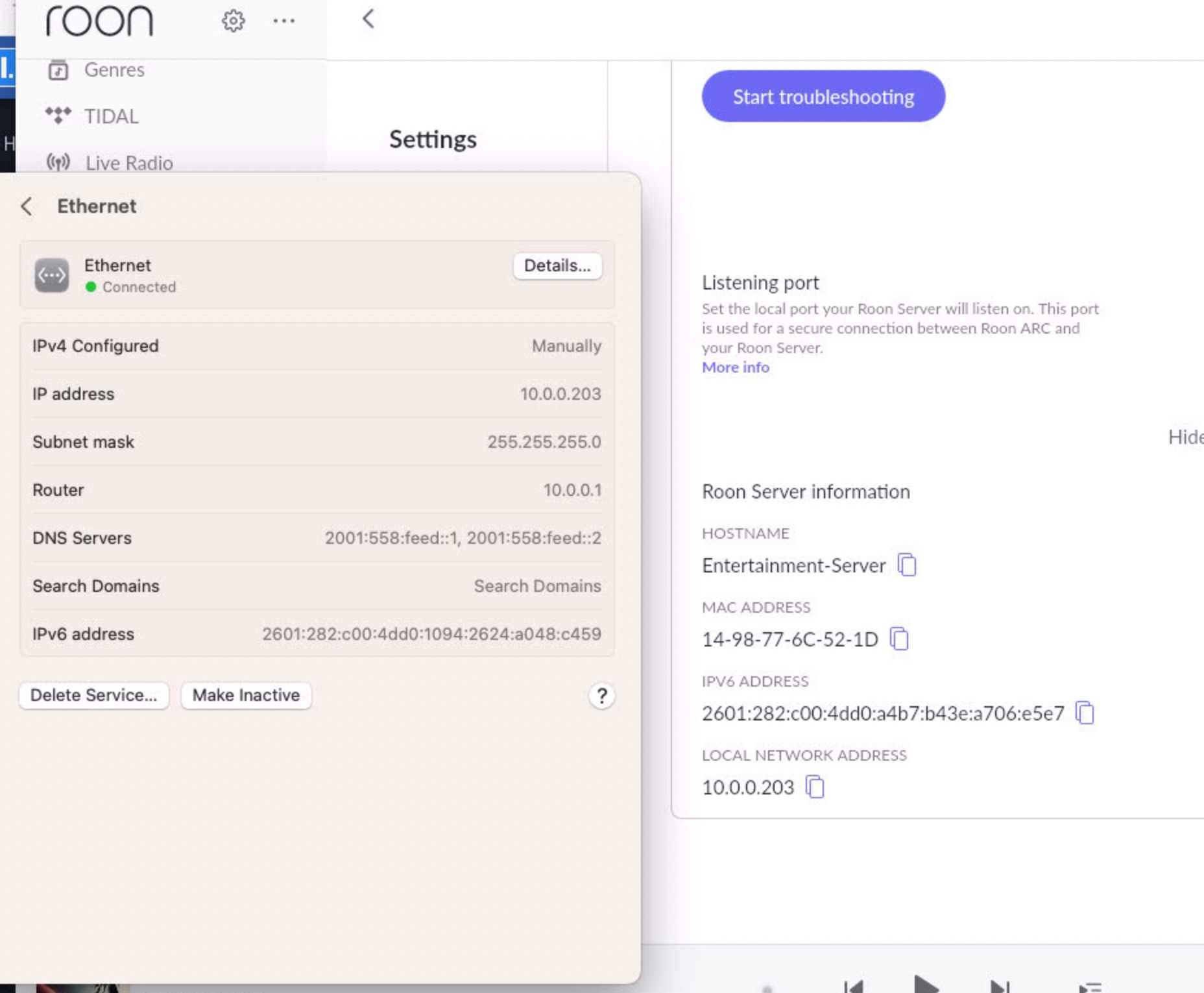Go back using Roon's top back arrow
This screenshot has height=993, width=1204.
coord(368,19)
